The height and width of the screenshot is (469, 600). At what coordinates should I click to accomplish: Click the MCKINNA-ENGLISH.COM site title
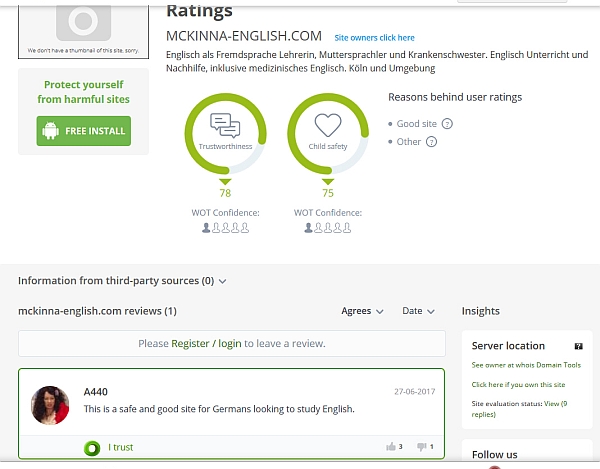pyautogui.click(x=244, y=36)
